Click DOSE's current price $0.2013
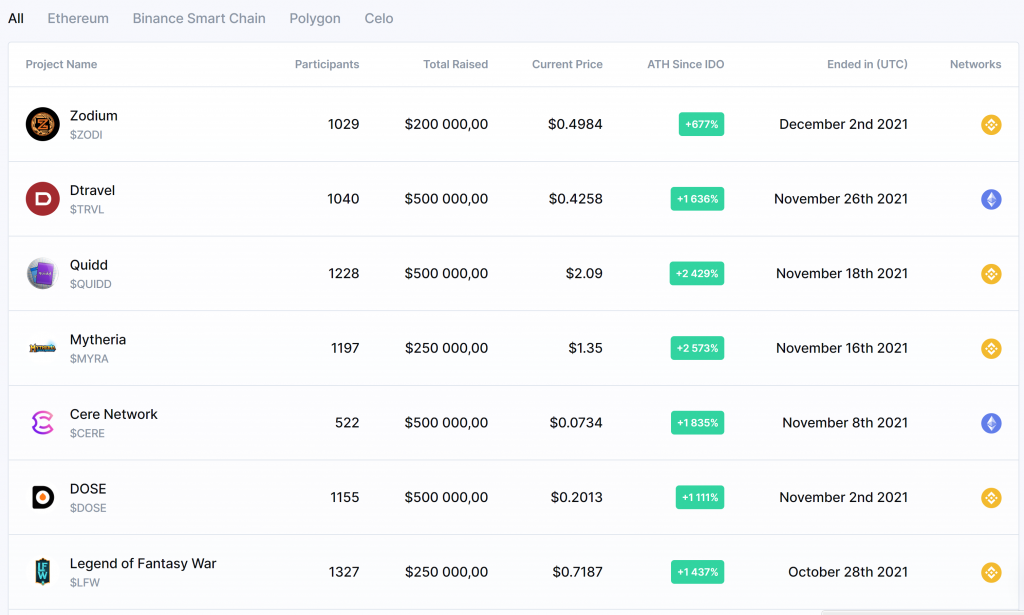Image resolution: width=1024 pixels, height=615 pixels. (x=577, y=497)
